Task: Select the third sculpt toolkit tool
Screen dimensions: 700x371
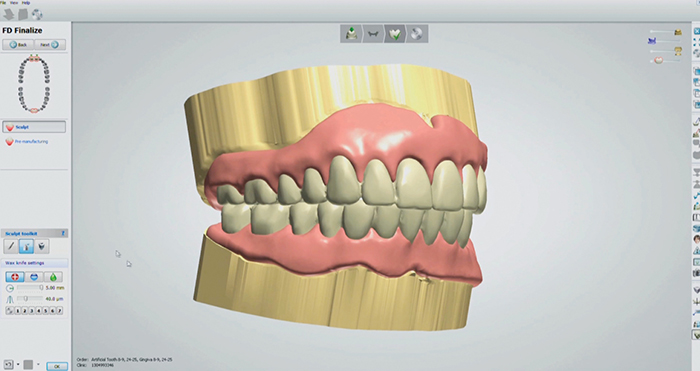Action: [x=42, y=246]
